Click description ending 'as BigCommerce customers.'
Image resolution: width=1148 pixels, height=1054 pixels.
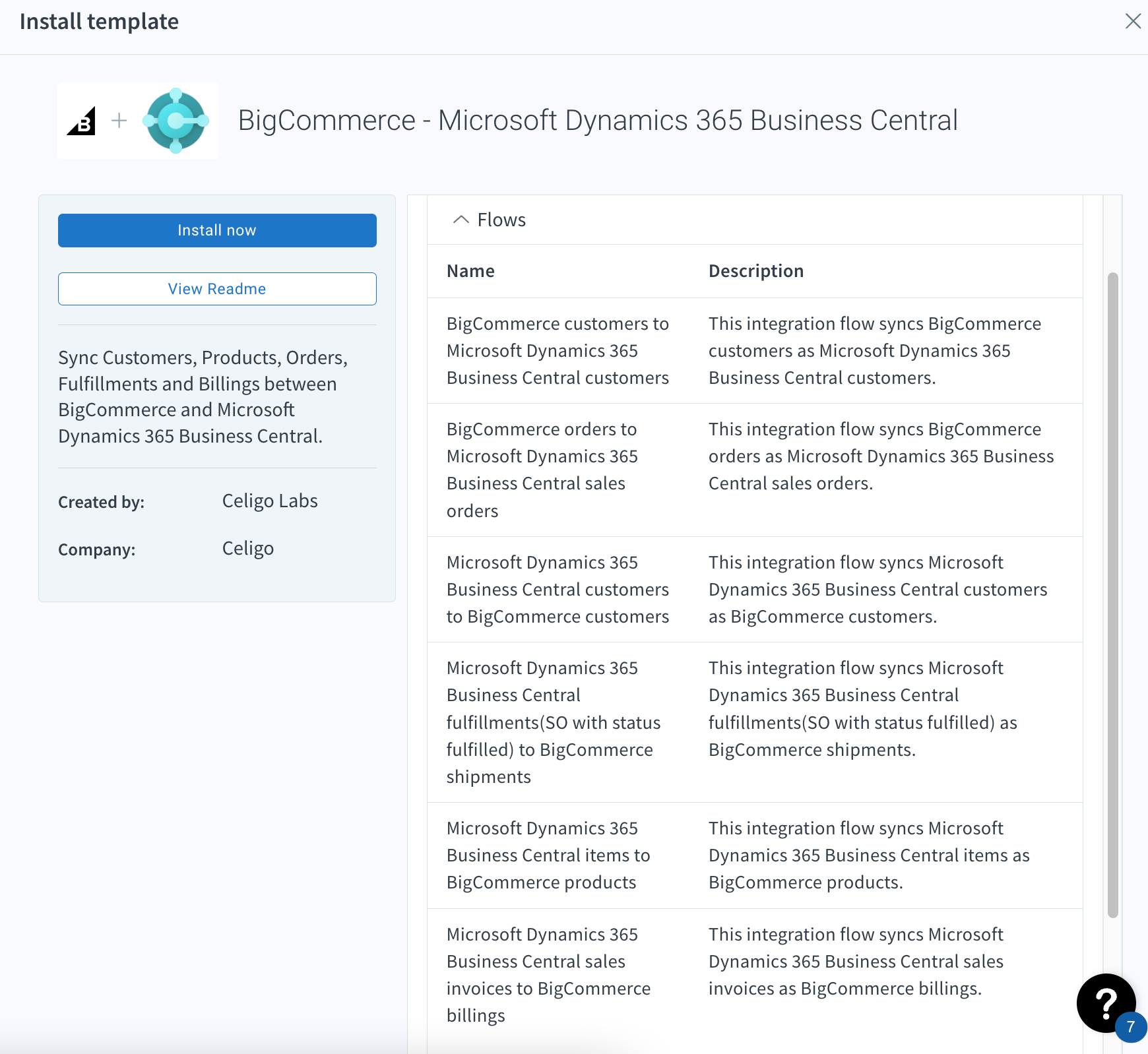pos(878,590)
